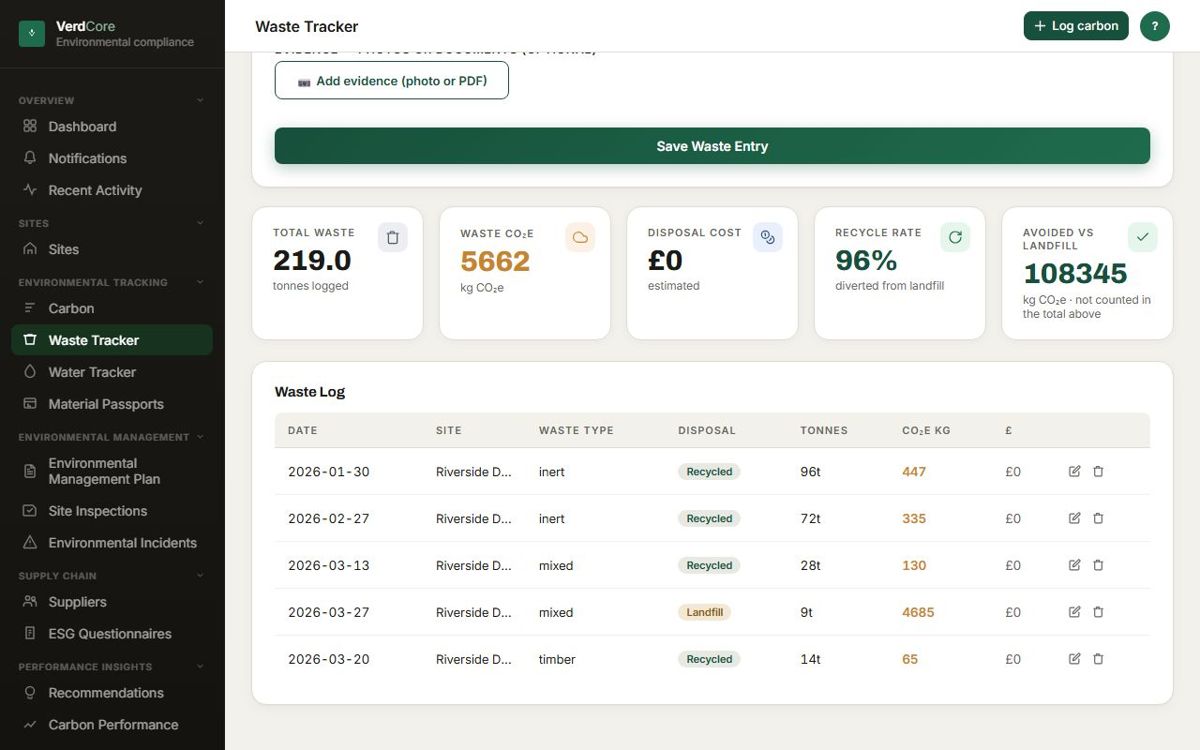Click the 96% recycle rate value
Screen dimensions: 1200x750
pyautogui.click(x=866, y=260)
